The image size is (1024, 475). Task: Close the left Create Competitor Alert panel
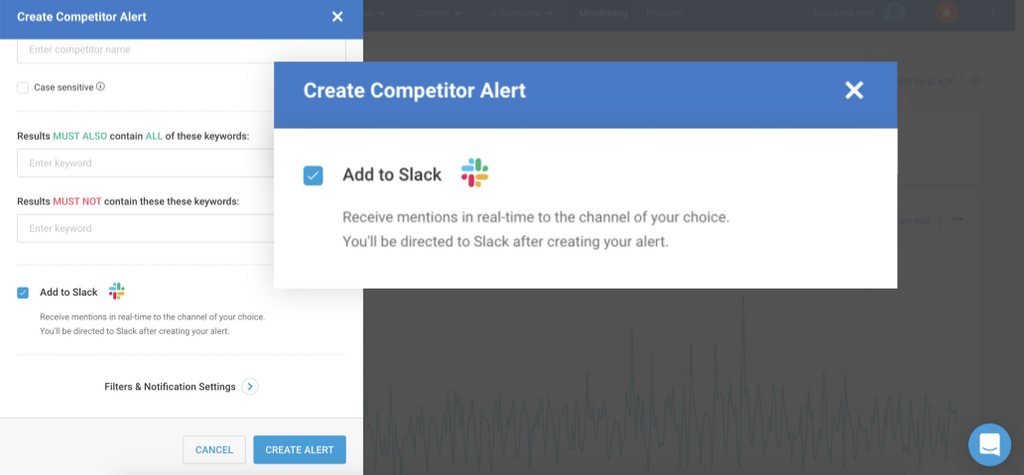(337, 16)
